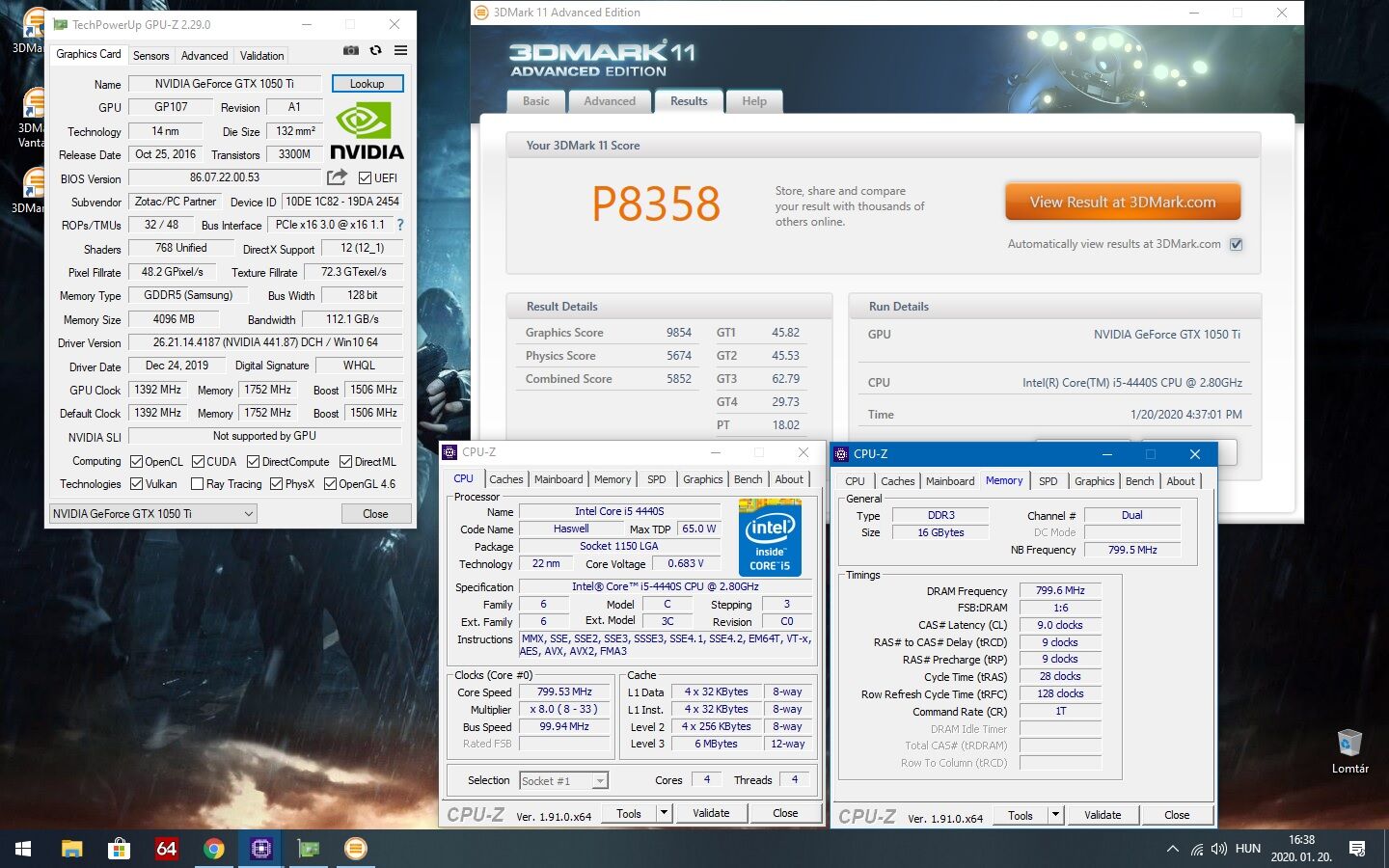
Task: Click the taskbar clock showing 16:38
Action: (x=1301, y=849)
